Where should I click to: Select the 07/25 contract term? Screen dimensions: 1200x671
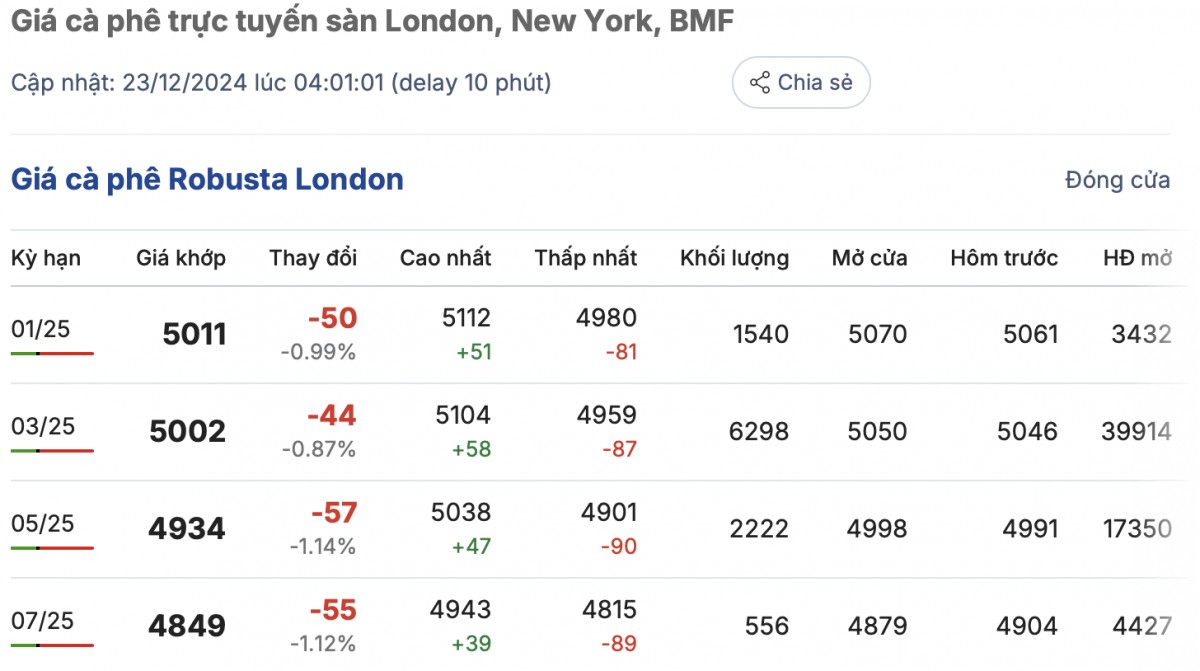tap(43, 621)
